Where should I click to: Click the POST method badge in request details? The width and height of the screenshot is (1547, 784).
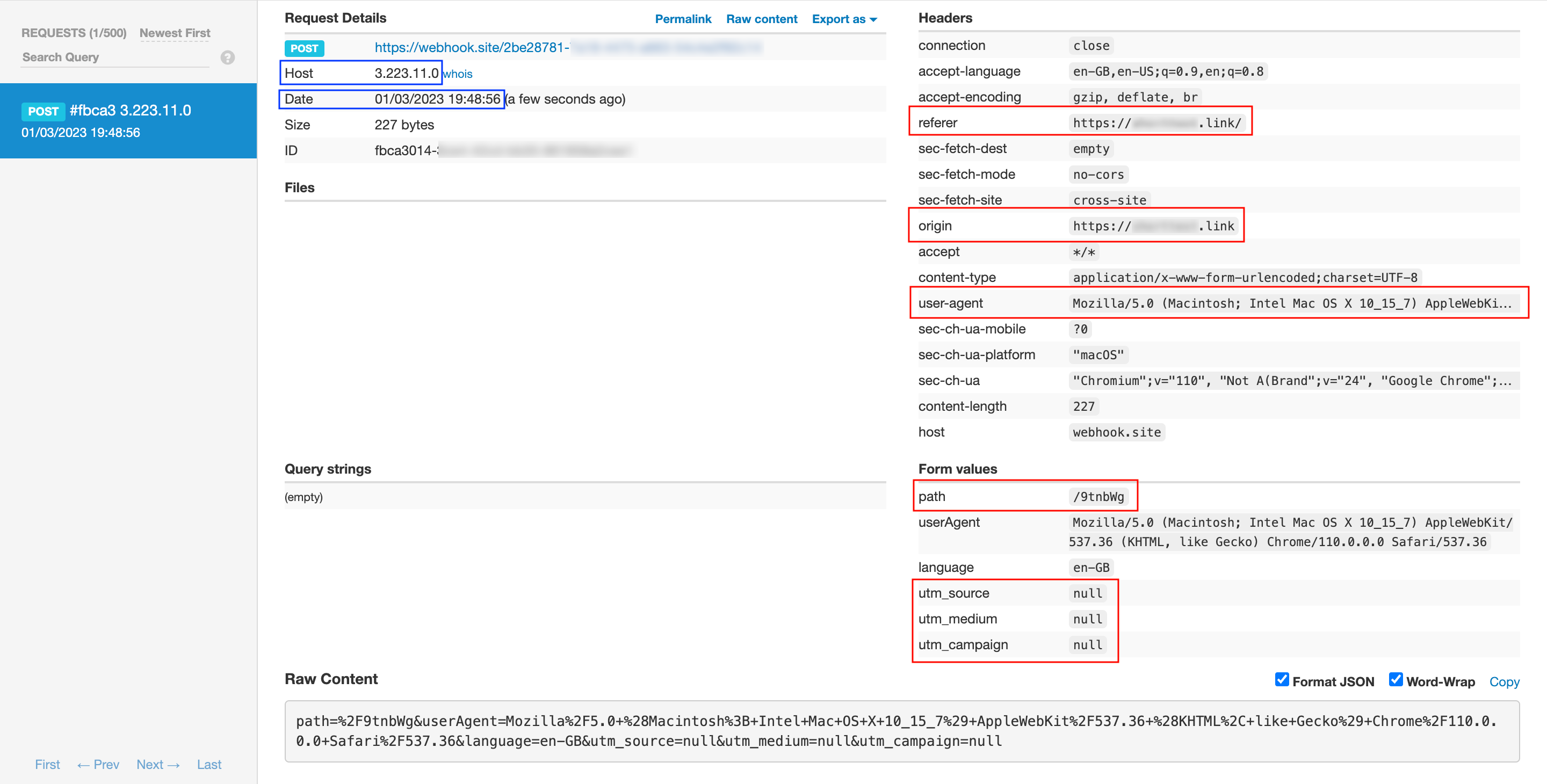point(304,49)
